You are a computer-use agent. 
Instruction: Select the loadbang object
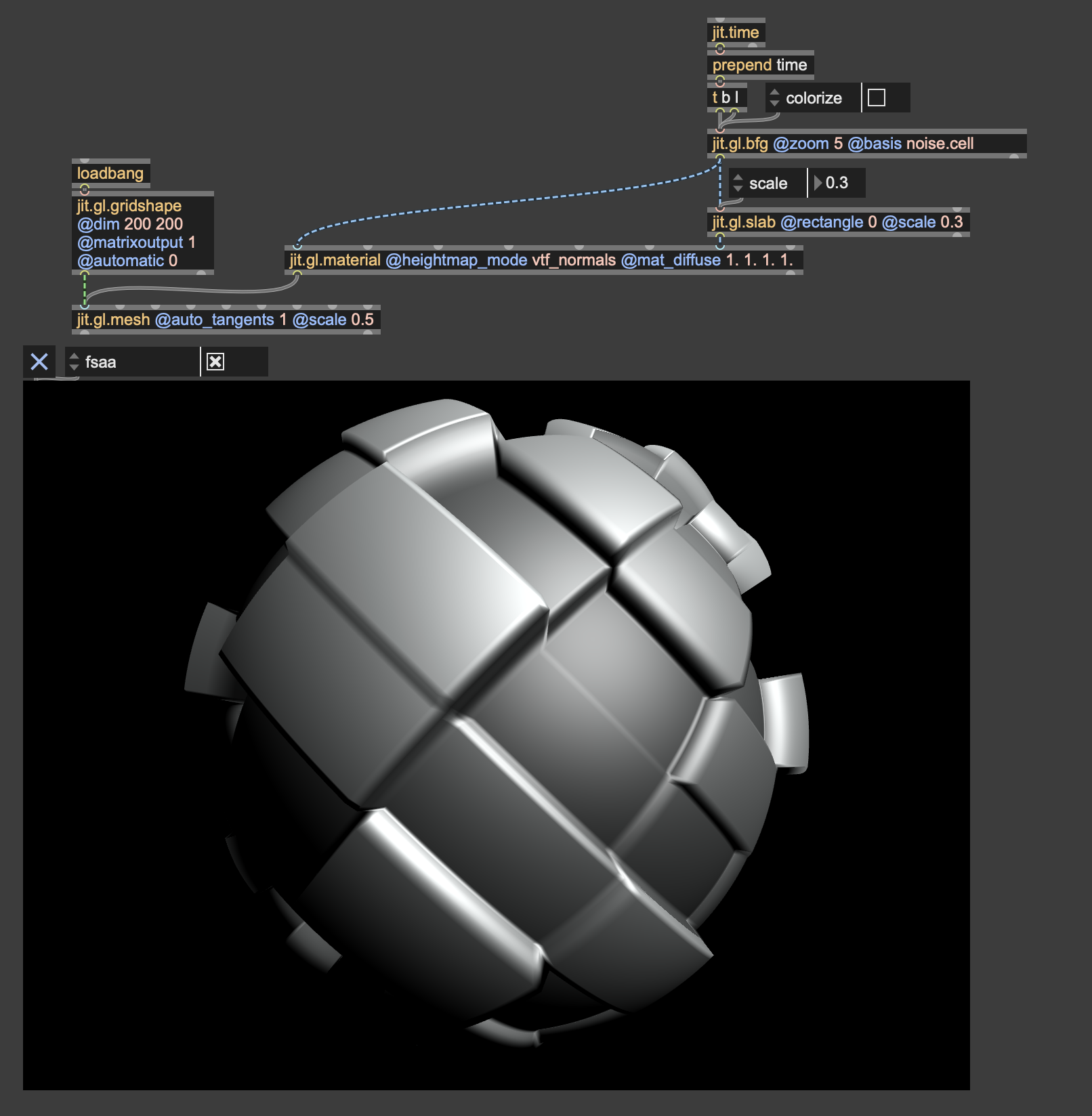(x=110, y=173)
